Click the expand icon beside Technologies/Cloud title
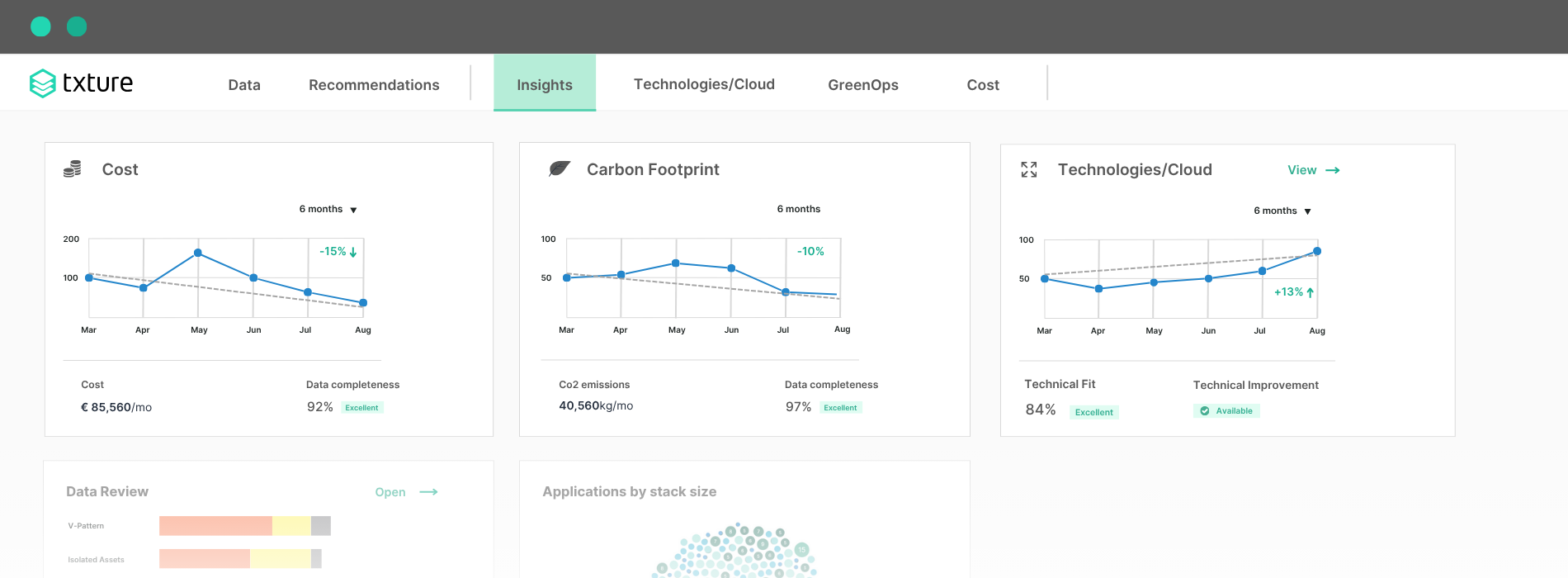Image resolution: width=1568 pixels, height=578 pixels. (1028, 169)
